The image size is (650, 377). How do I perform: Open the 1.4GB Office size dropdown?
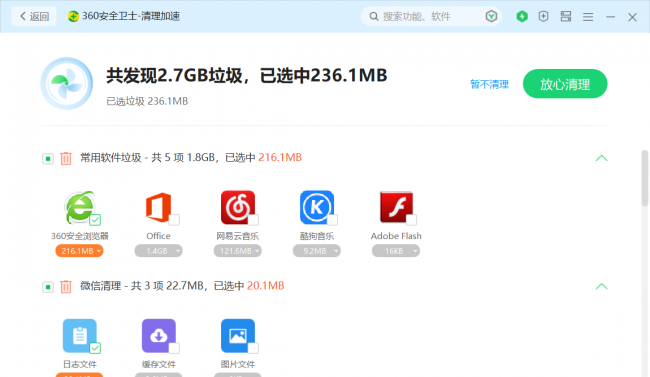coord(158,251)
